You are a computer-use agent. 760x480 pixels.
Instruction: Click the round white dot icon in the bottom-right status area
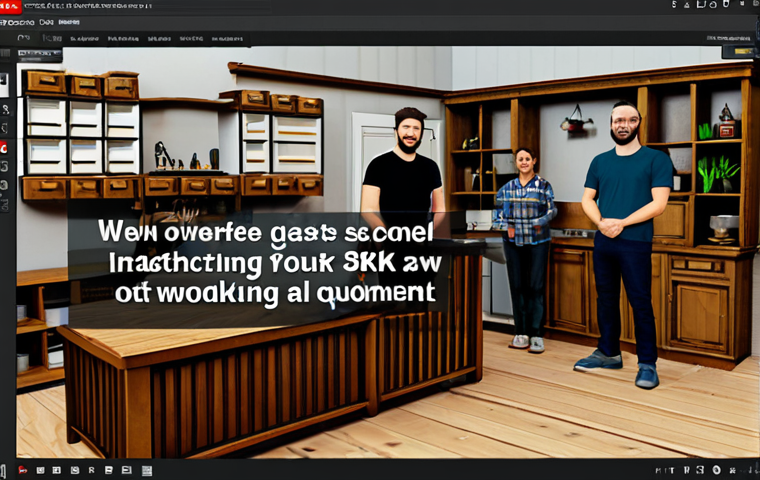pos(716,470)
